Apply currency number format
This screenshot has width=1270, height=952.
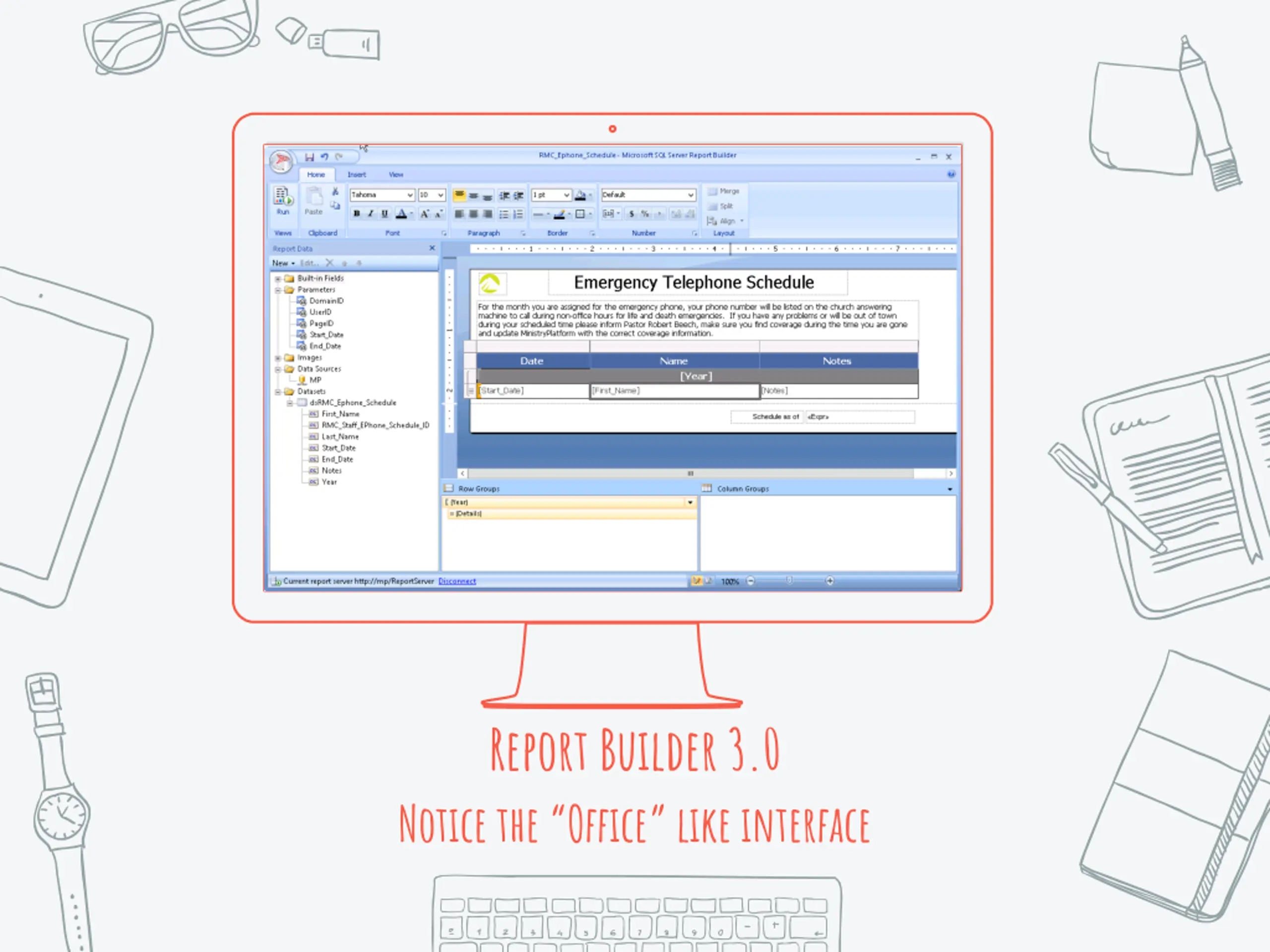tap(632, 214)
